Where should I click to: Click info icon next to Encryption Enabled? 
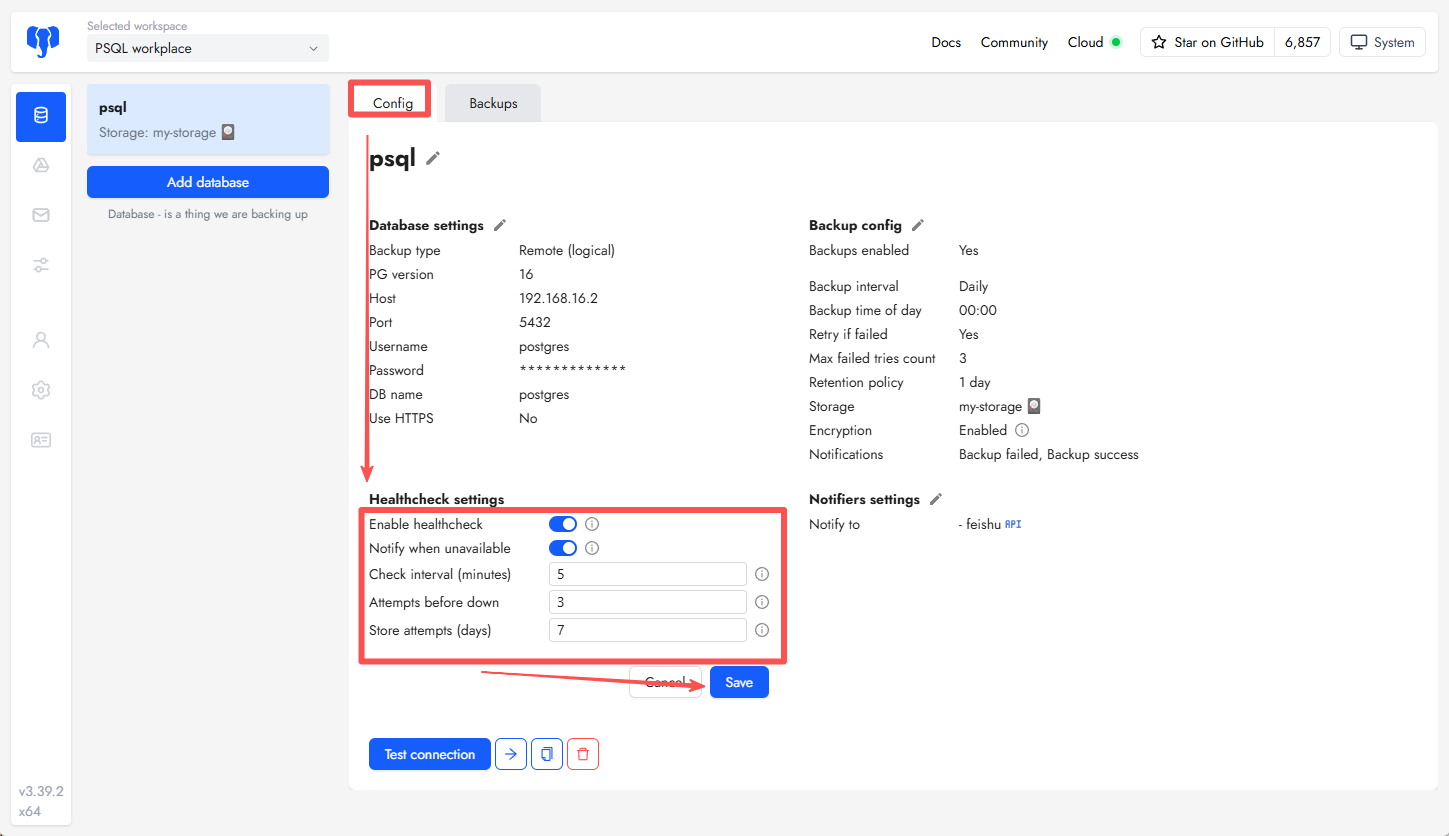(x=1022, y=430)
